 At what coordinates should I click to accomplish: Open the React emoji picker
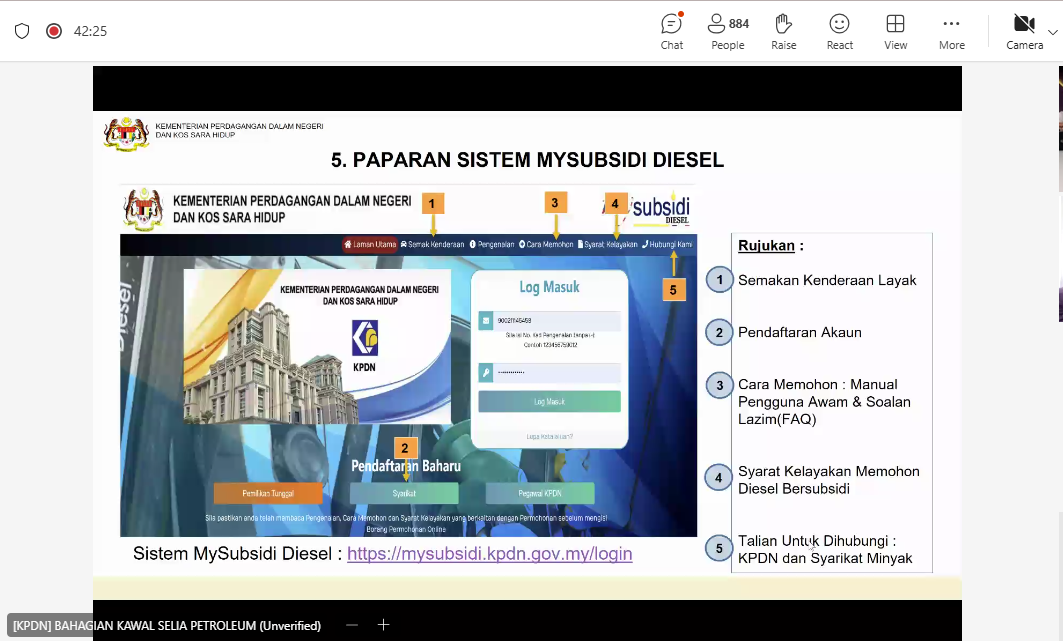(x=839, y=30)
